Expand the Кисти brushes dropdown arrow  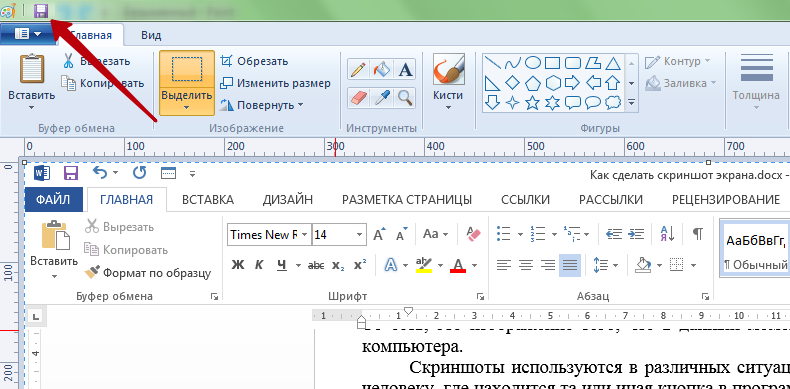click(448, 107)
